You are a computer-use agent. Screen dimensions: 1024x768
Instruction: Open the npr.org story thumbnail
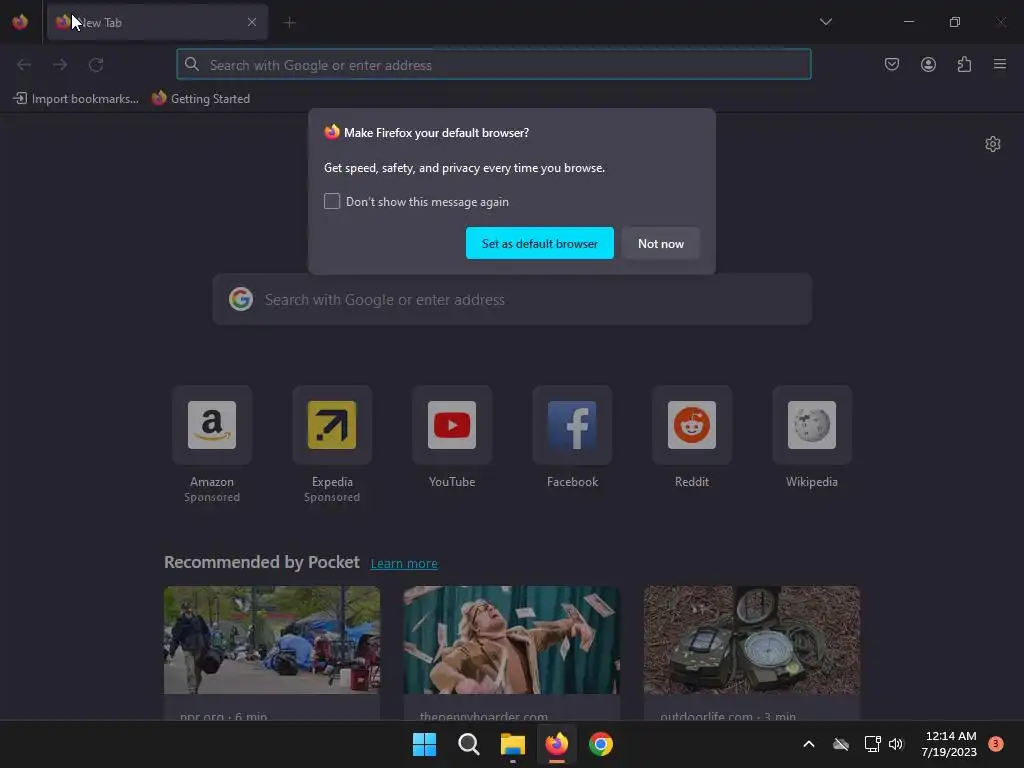[272, 640]
